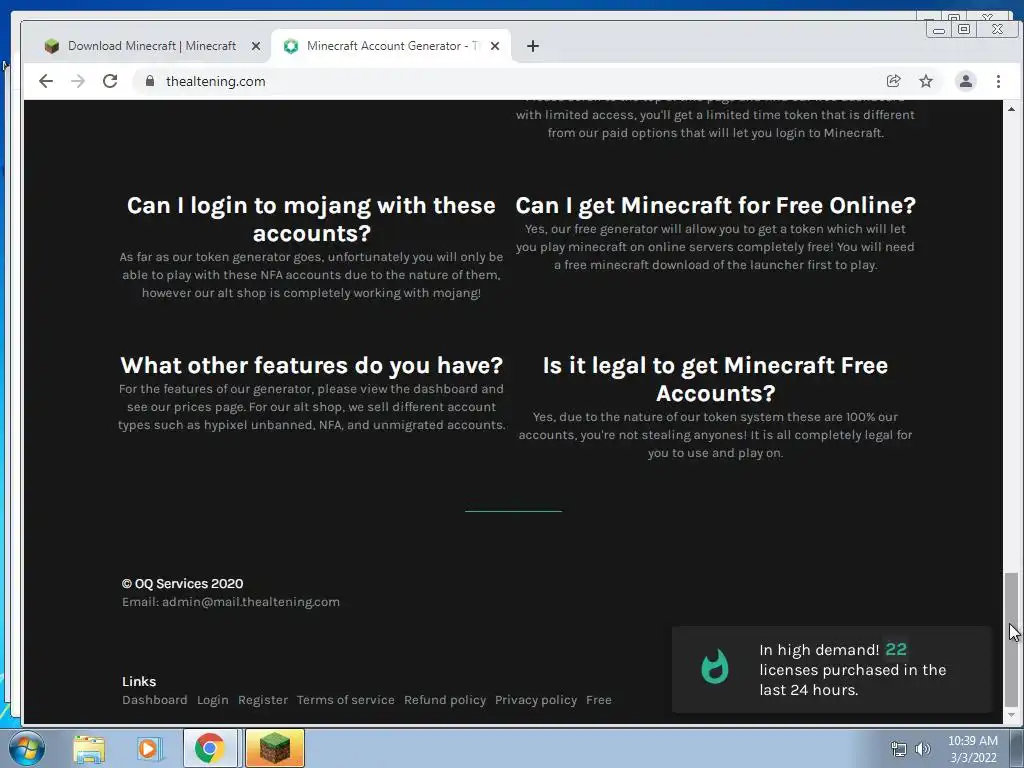Open the Privacy policy link
Screen dimensions: 1024x768
(x=536, y=700)
